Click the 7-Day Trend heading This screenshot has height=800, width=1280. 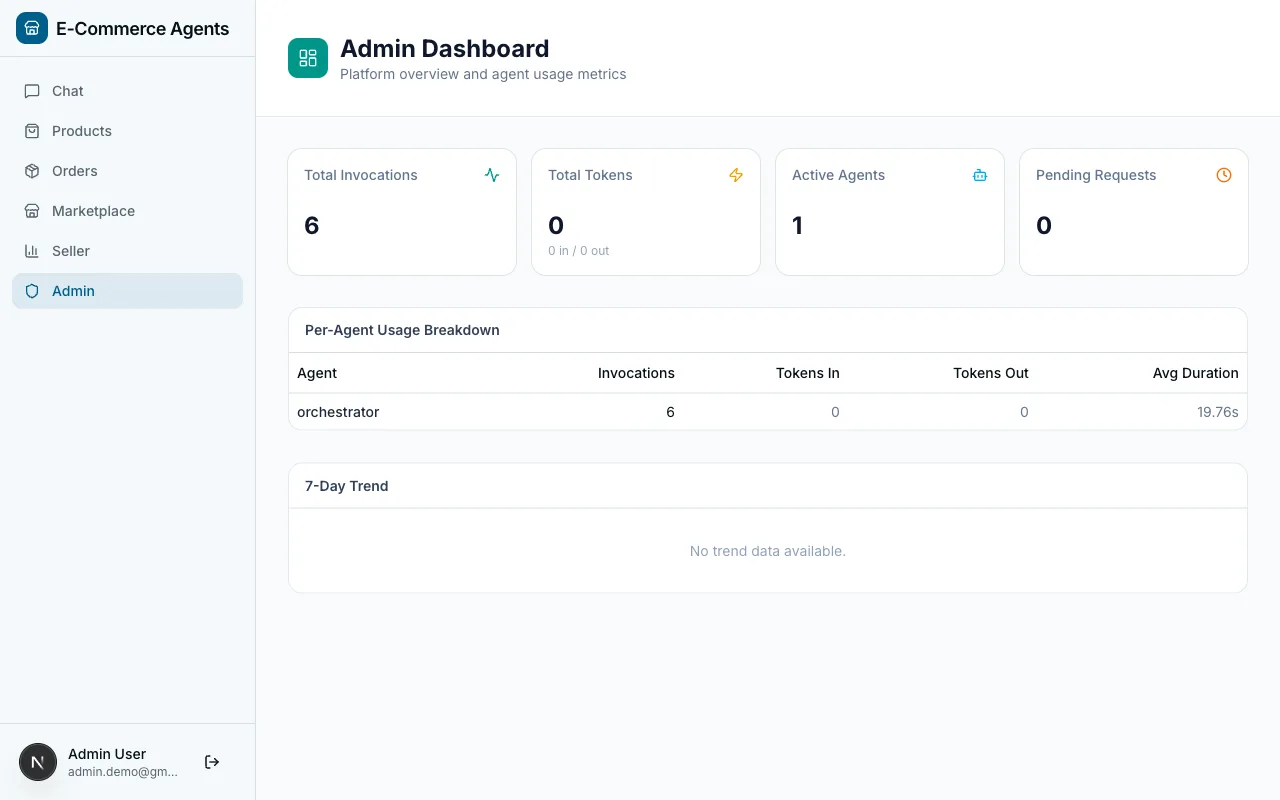[x=346, y=486]
